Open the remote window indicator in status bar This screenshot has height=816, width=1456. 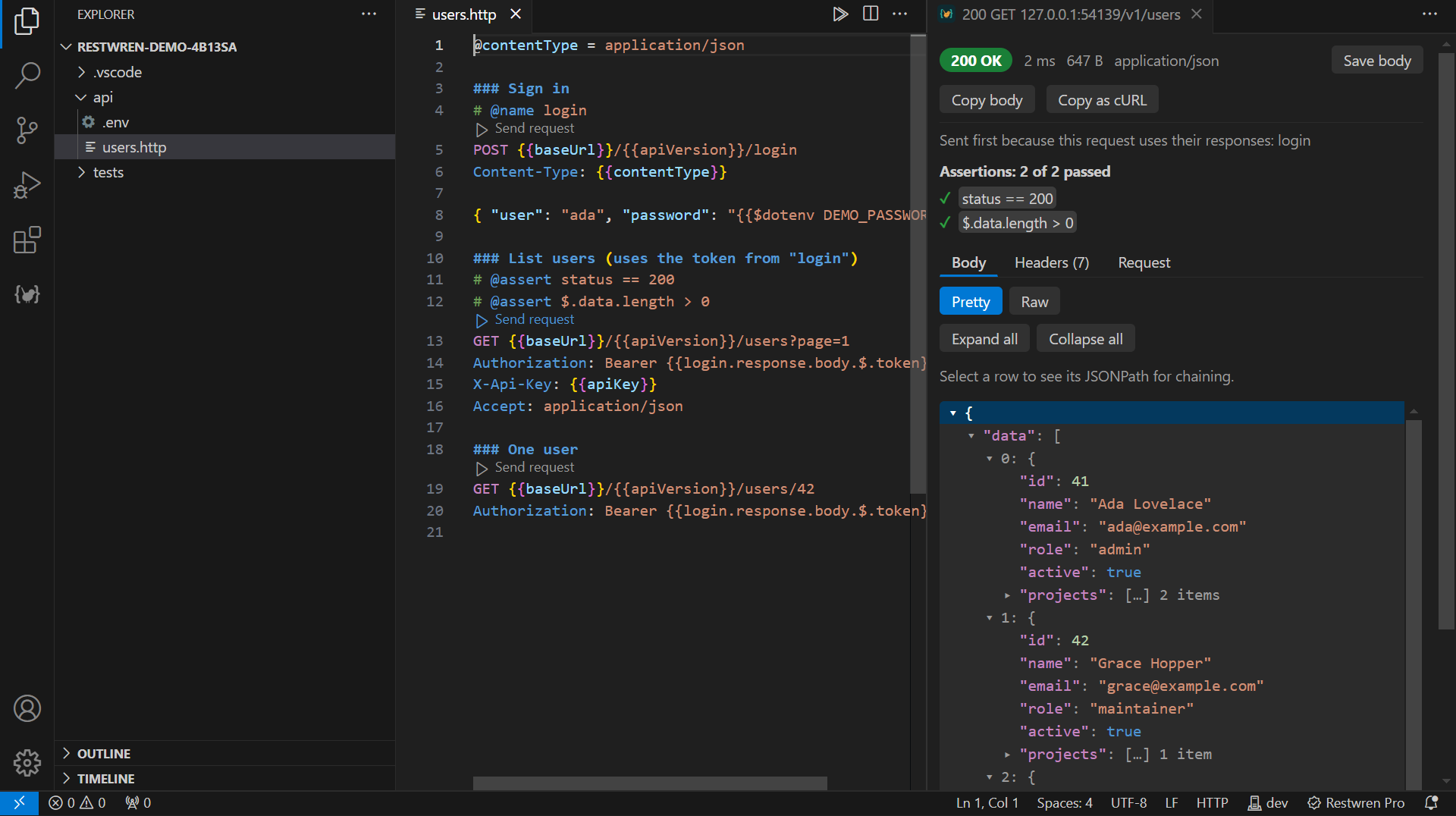click(x=19, y=802)
